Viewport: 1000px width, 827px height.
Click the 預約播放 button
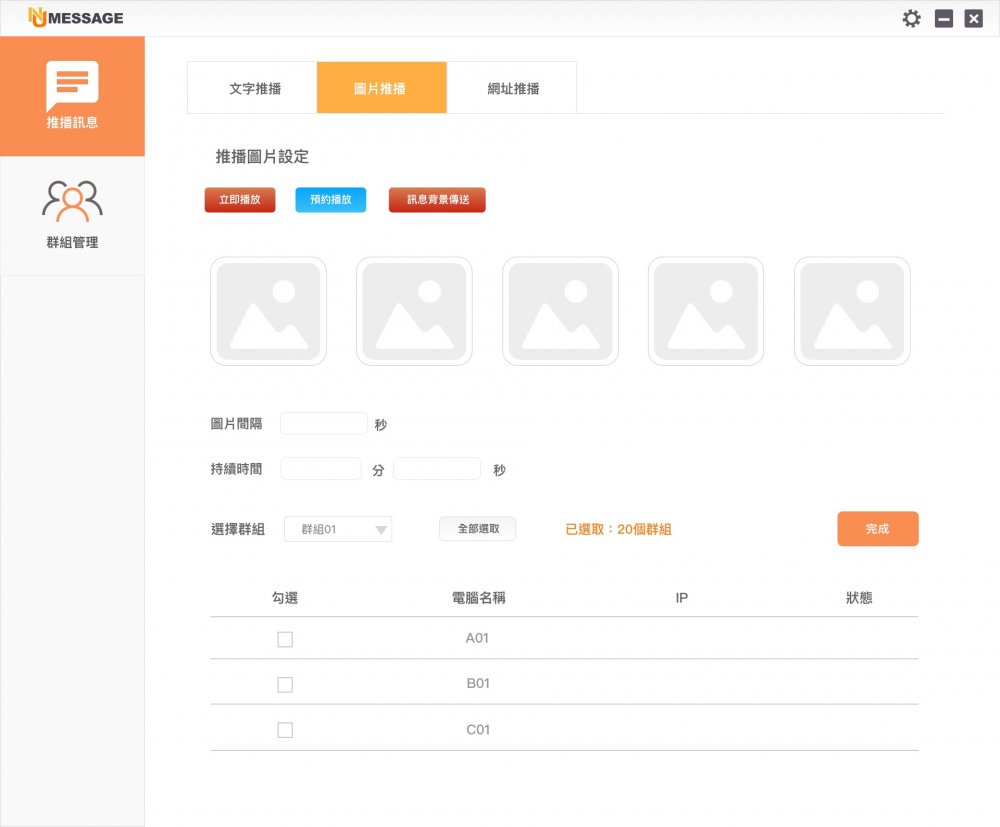point(331,200)
